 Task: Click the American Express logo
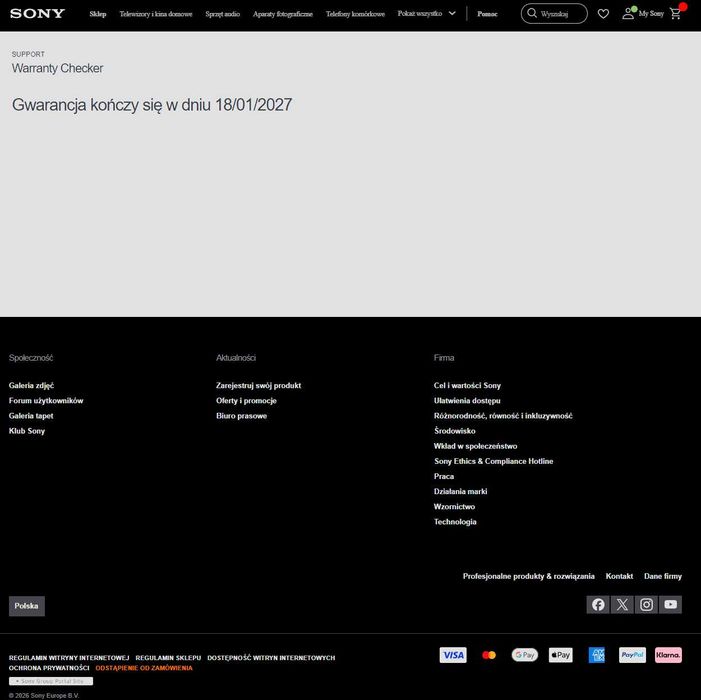(x=597, y=655)
